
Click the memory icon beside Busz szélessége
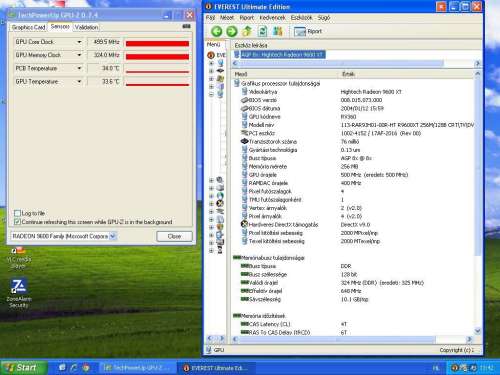tap(245, 274)
